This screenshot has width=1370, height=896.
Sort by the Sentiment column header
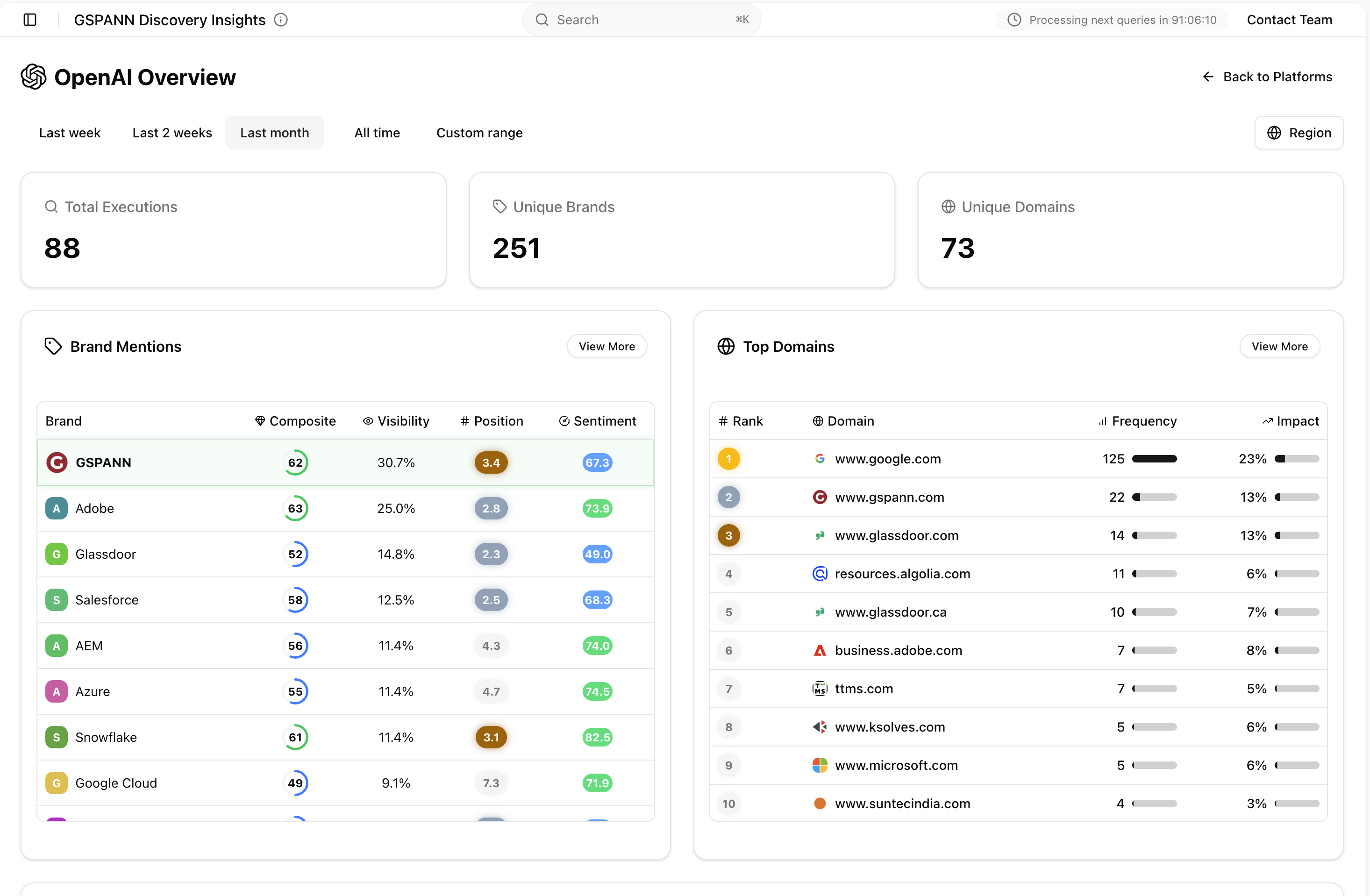coord(598,420)
